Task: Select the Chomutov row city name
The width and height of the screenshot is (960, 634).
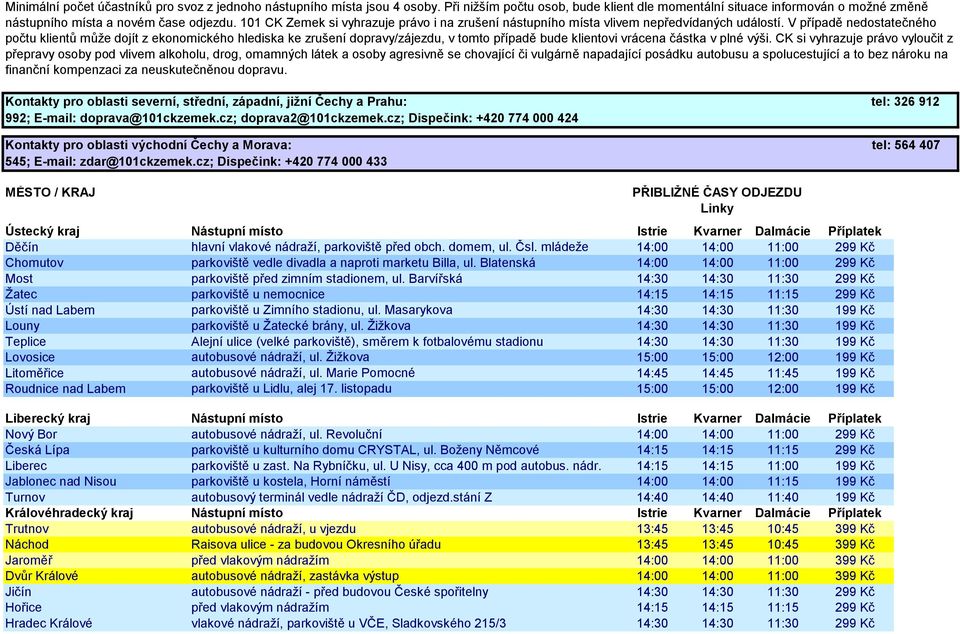Action: [34, 263]
